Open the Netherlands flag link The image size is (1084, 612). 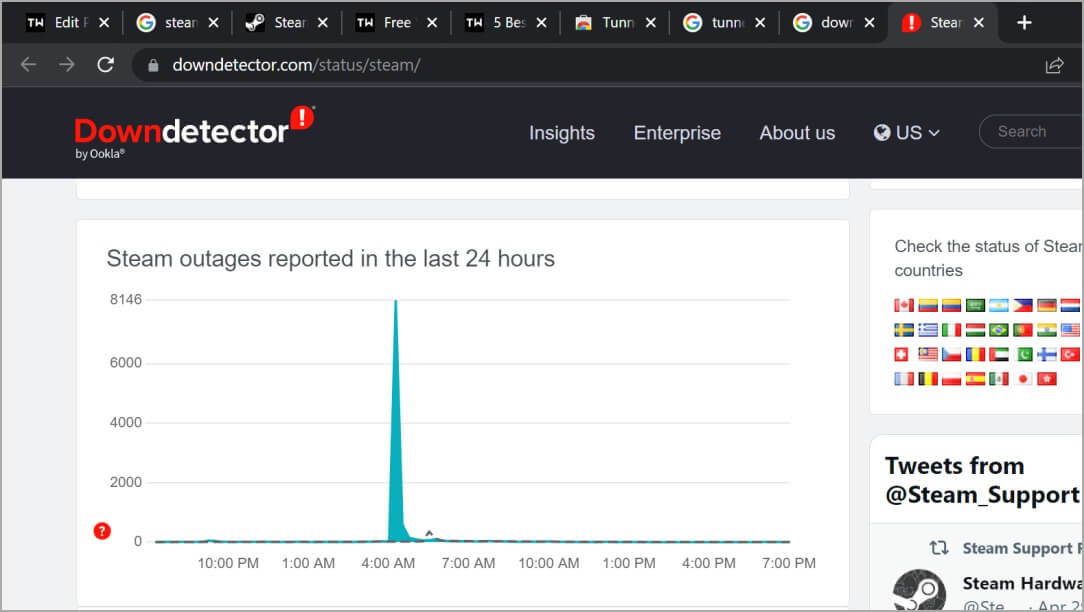point(1070,306)
